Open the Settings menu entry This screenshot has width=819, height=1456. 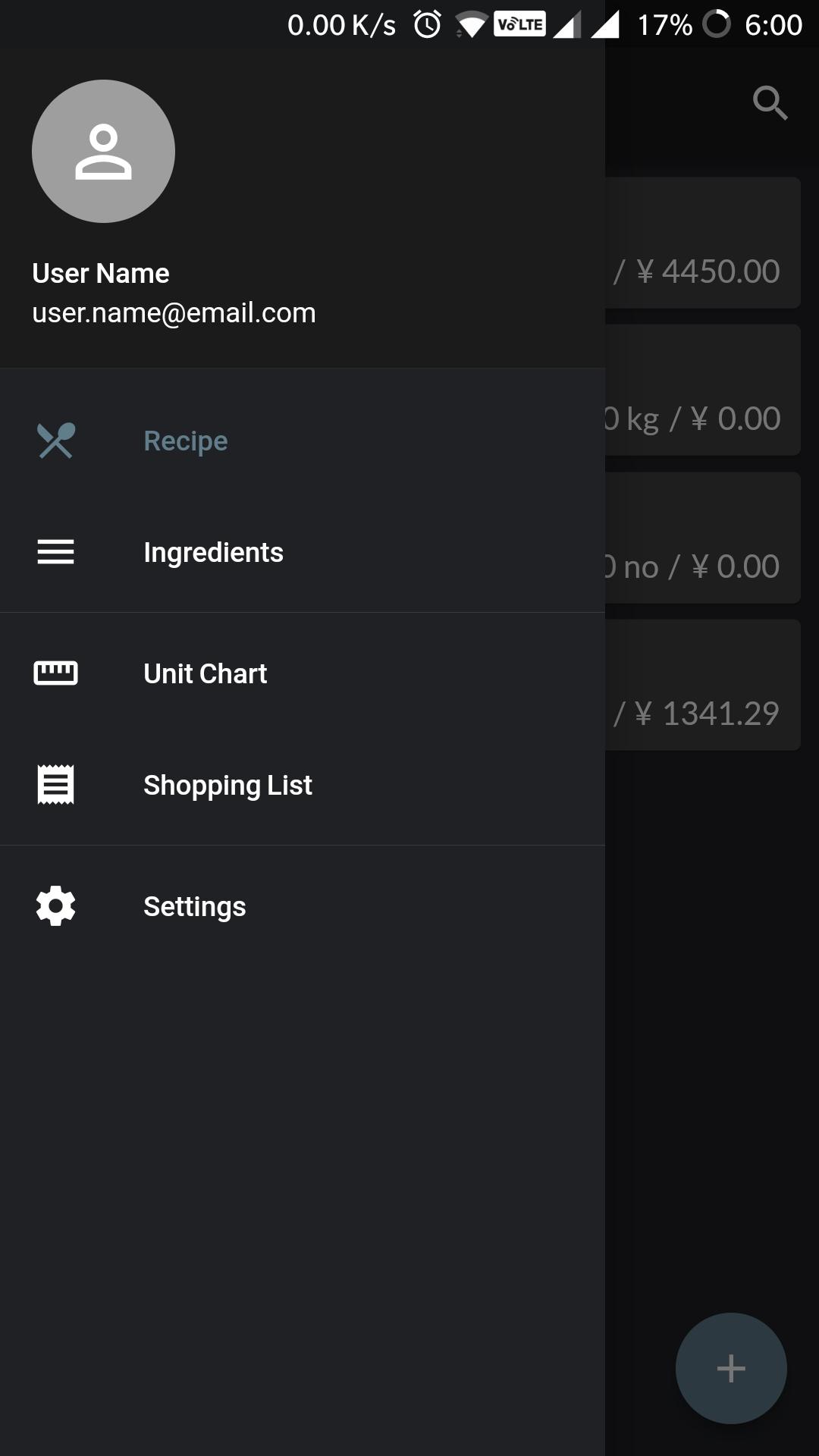coord(195,906)
